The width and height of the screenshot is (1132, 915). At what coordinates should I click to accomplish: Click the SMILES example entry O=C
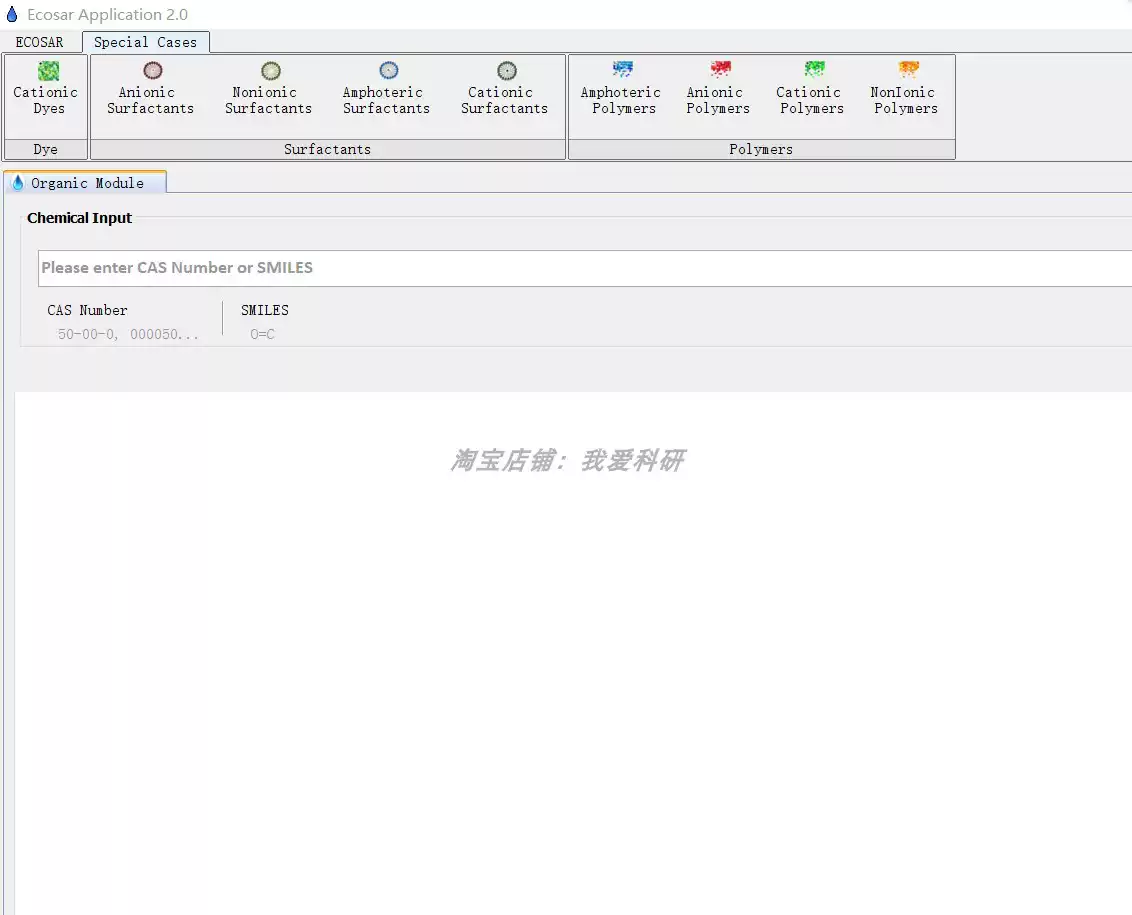point(260,334)
